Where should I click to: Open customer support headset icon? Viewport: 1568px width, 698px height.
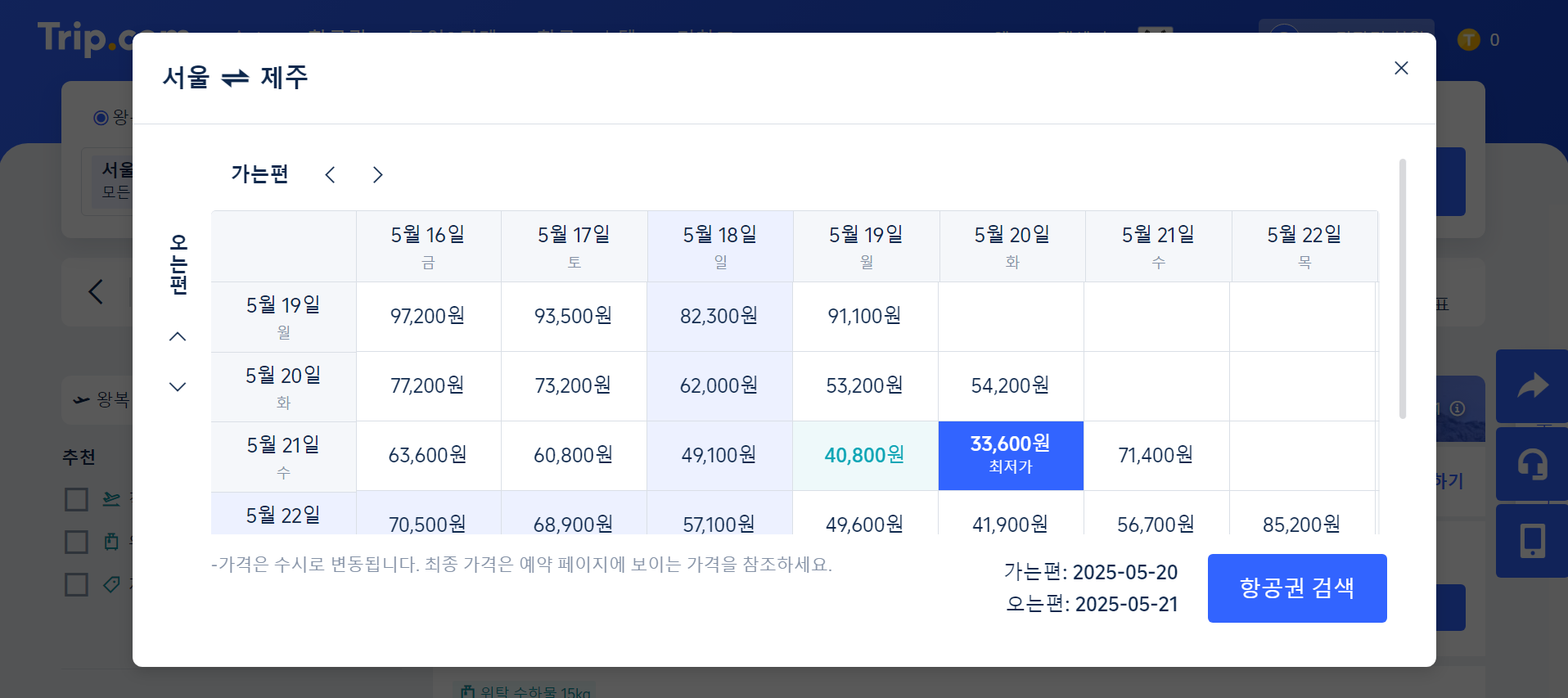(x=1533, y=464)
